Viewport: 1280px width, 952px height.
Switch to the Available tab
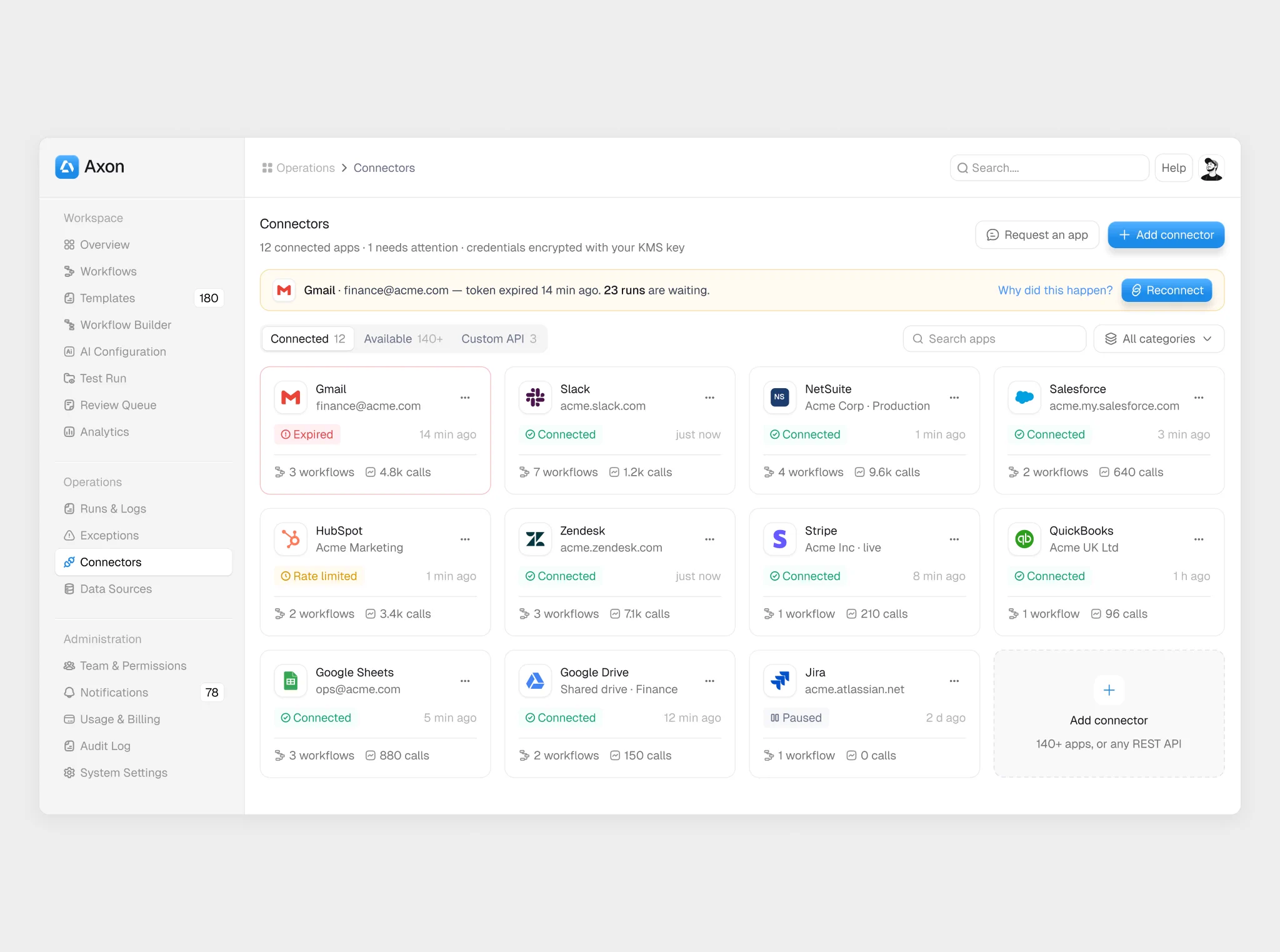coord(403,339)
